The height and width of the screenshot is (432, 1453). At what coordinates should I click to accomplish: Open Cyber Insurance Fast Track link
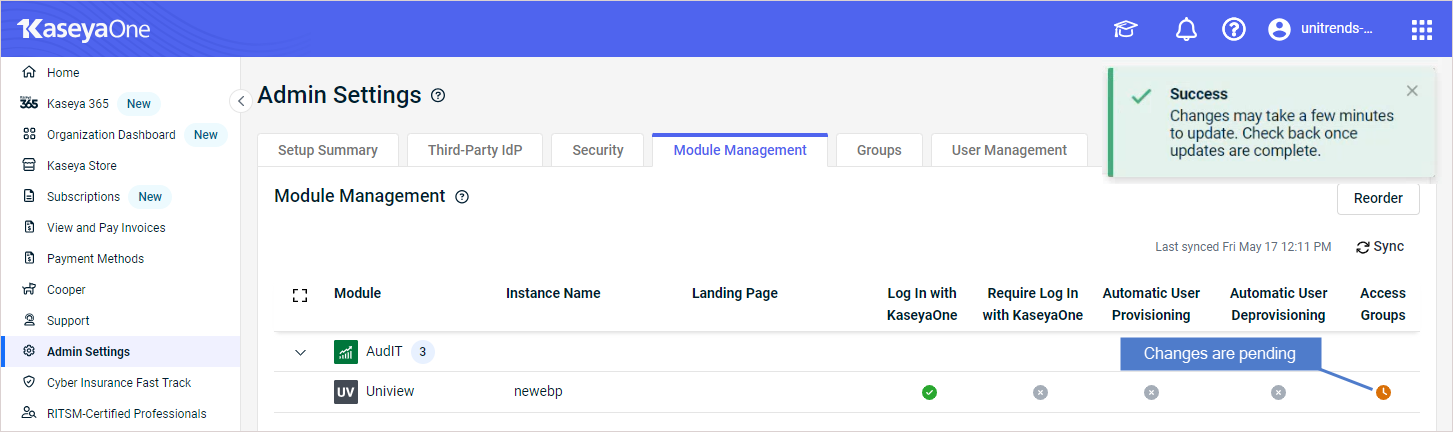119,383
